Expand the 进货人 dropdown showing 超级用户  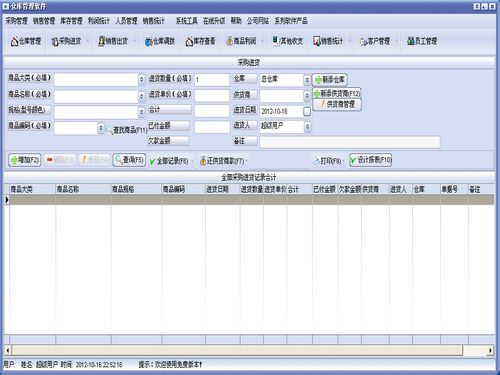(x=307, y=127)
